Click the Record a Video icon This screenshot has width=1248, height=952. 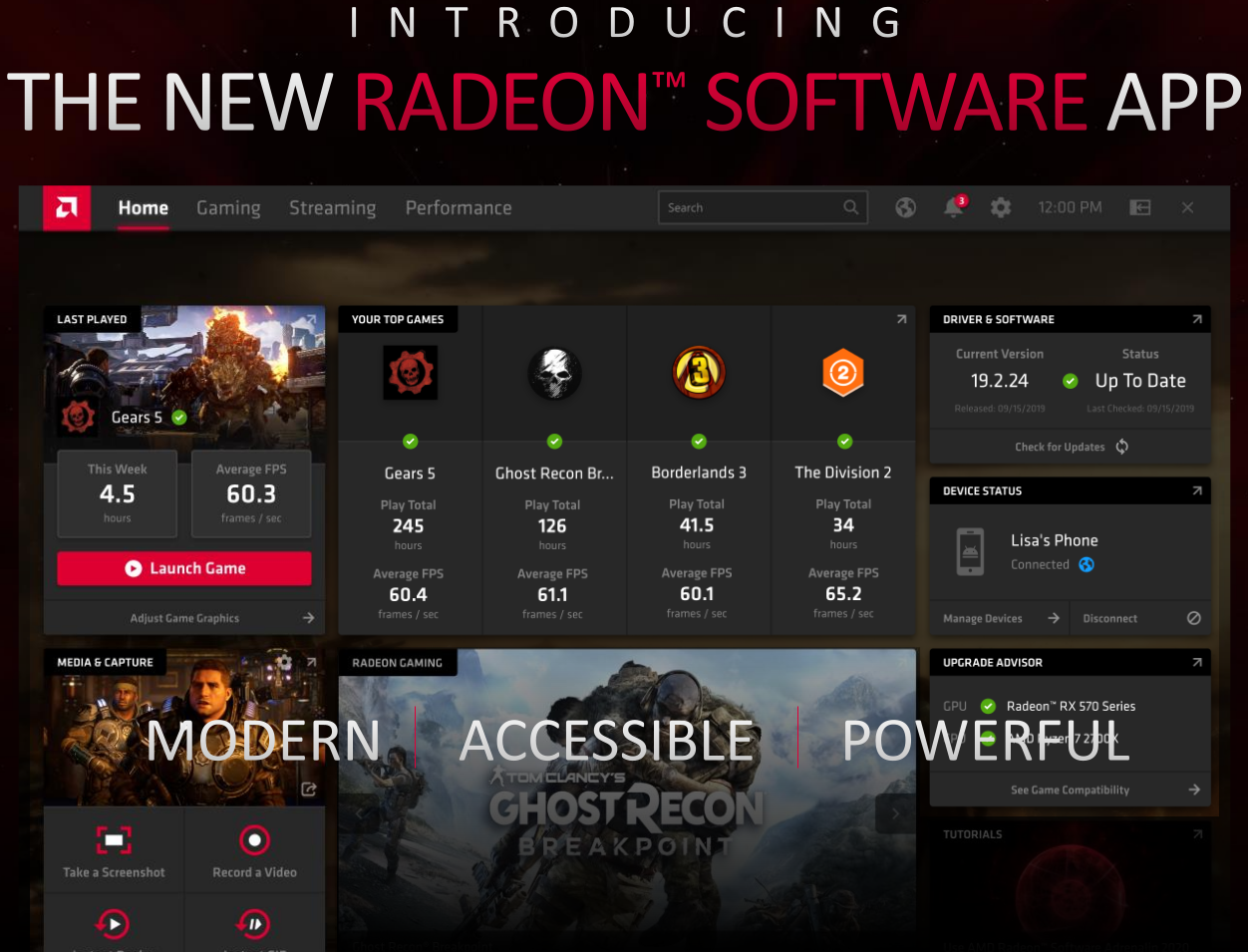254,840
